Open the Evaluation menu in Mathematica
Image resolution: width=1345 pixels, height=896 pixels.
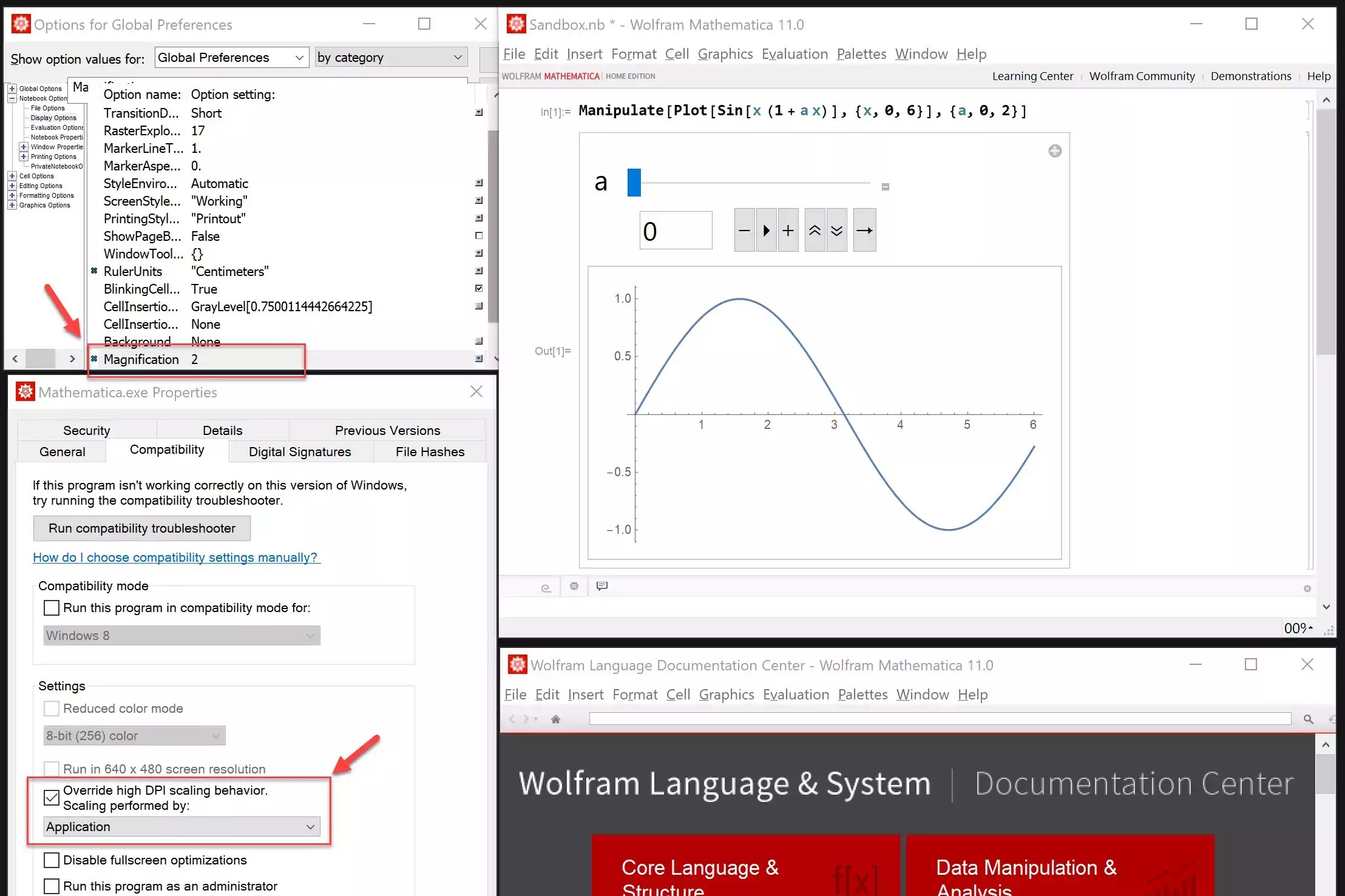(x=794, y=54)
